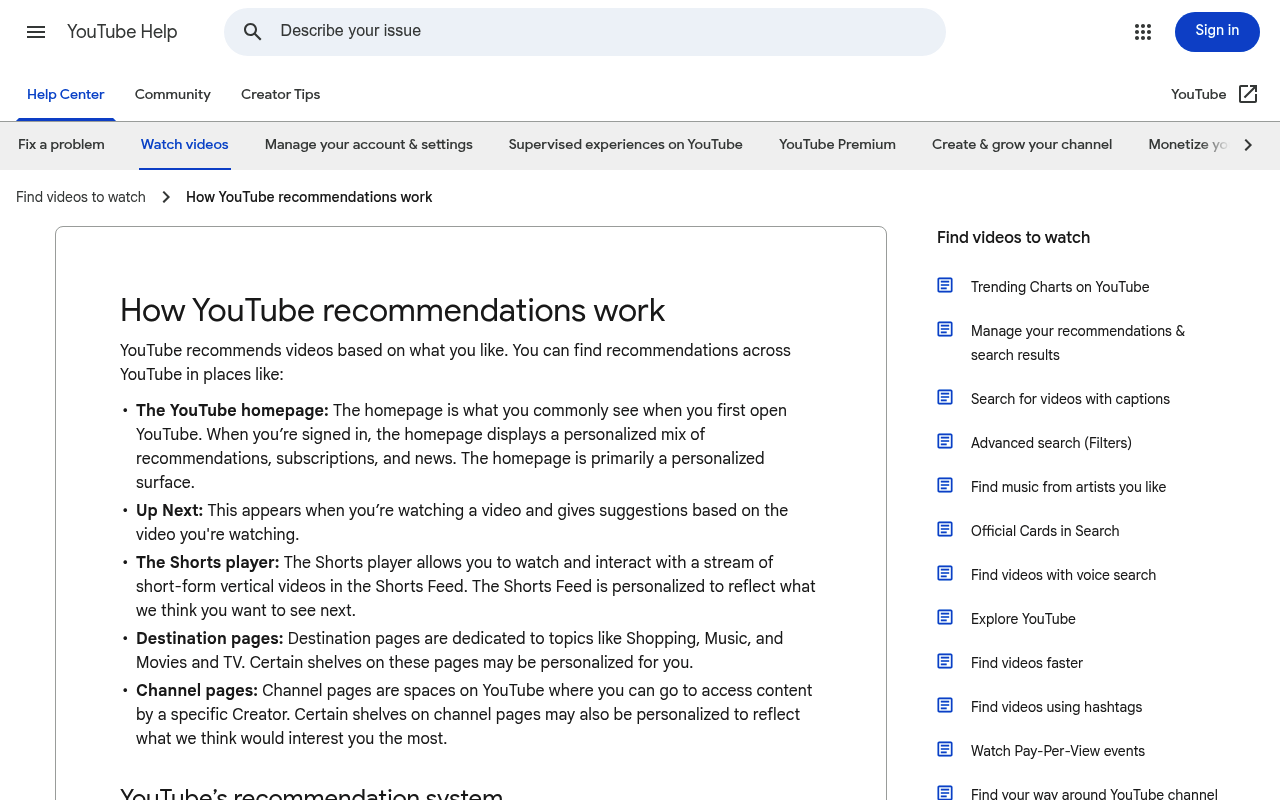Click the search magnifier icon
The height and width of the screenshot is (800, 1280).
(x=253, y=32)
